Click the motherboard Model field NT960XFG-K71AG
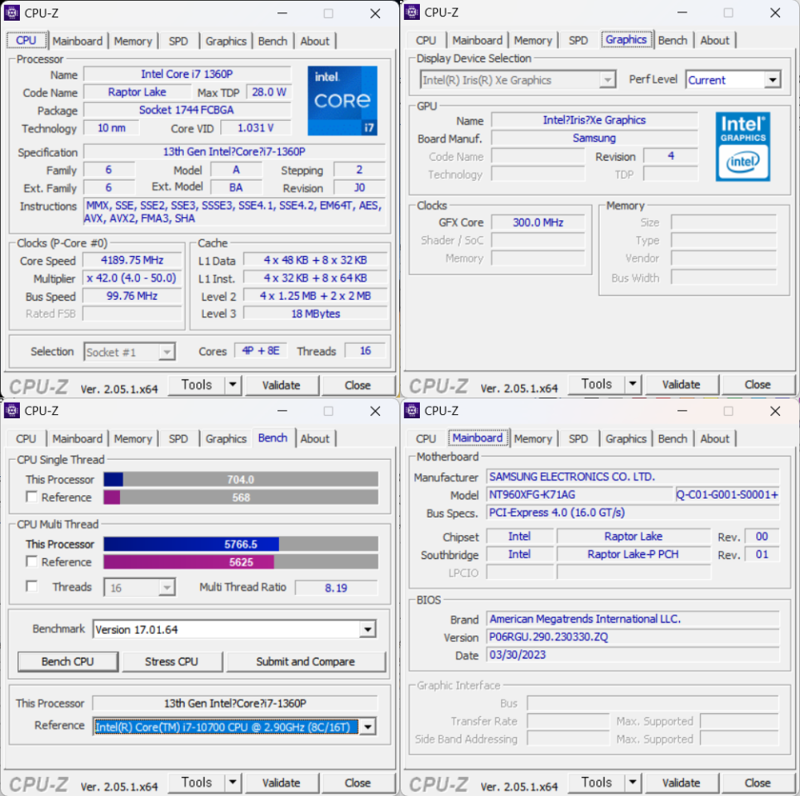This screenshot has width=800, height=796. click(580, 494)
